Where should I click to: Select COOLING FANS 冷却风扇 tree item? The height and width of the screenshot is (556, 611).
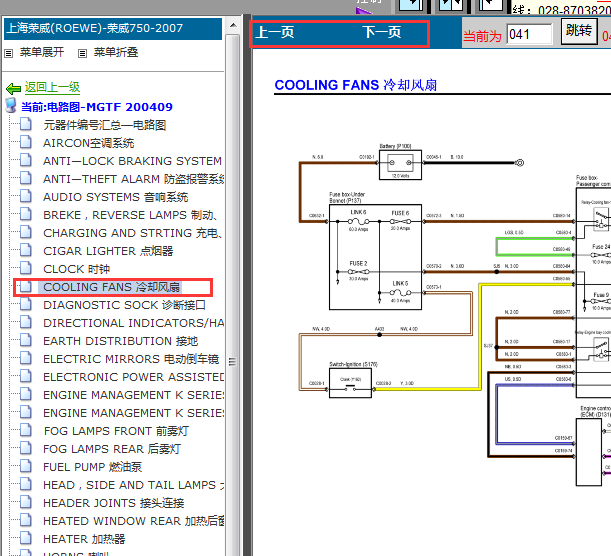point(111,287)
